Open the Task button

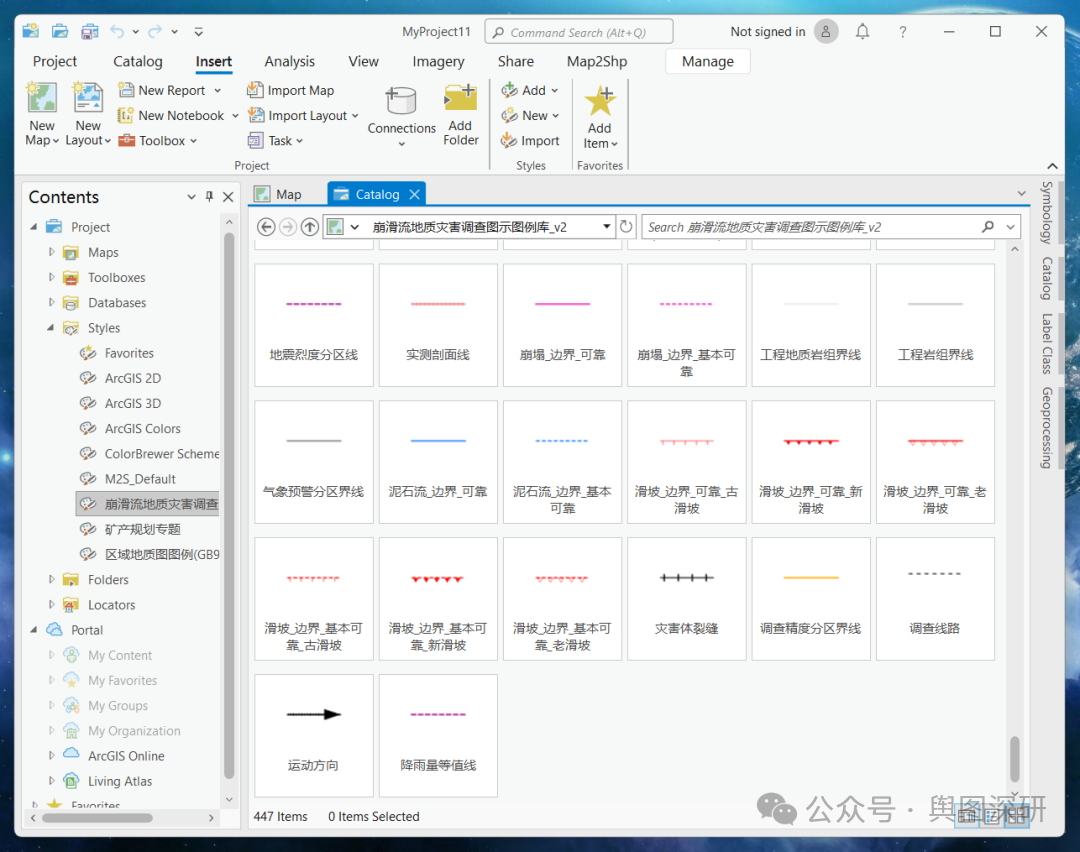click(276, 141)
